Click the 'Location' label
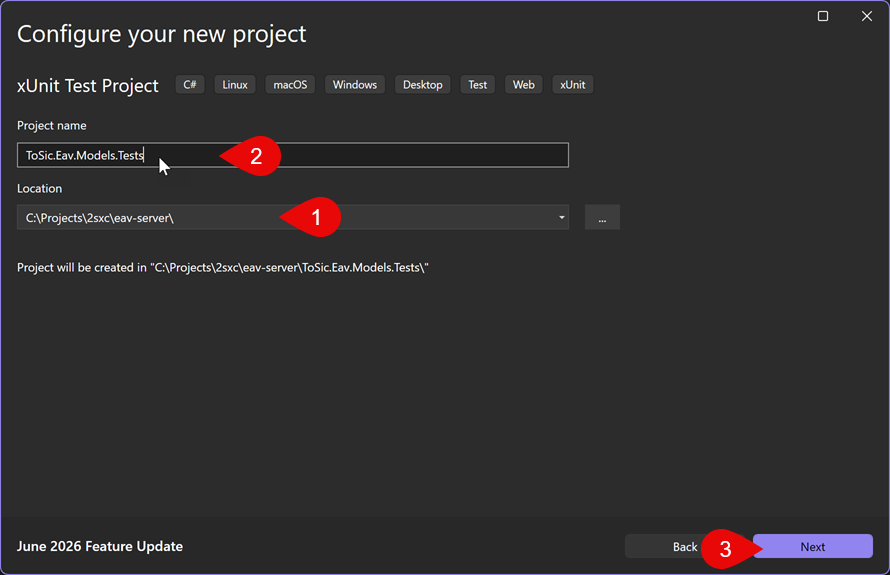 click(40, 188)
